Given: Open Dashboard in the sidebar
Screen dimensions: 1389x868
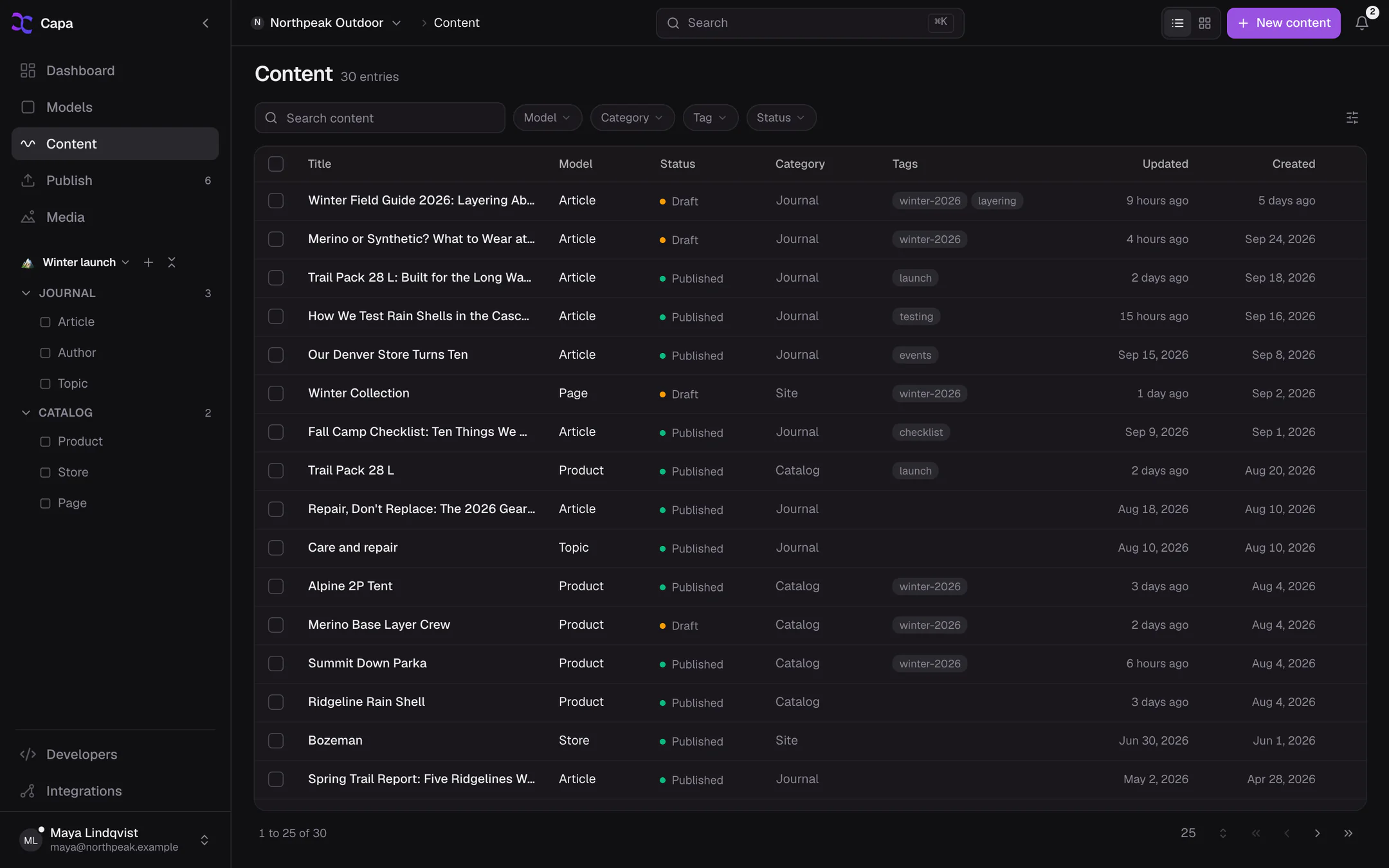Looking at the screenshot, I should coord(115,71).
